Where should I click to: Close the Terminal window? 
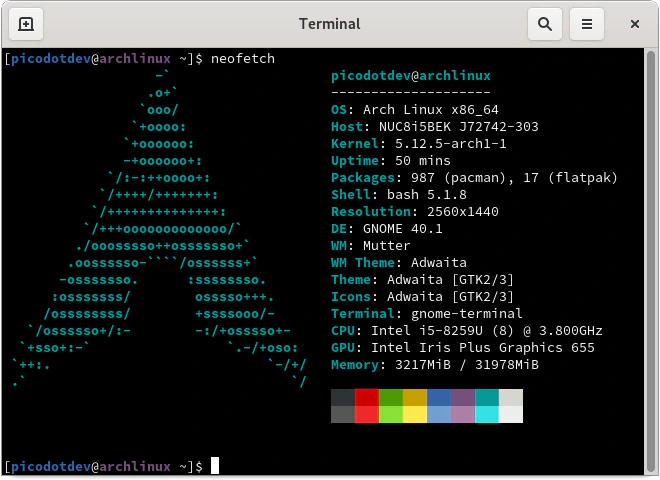[x=635, y=24]
